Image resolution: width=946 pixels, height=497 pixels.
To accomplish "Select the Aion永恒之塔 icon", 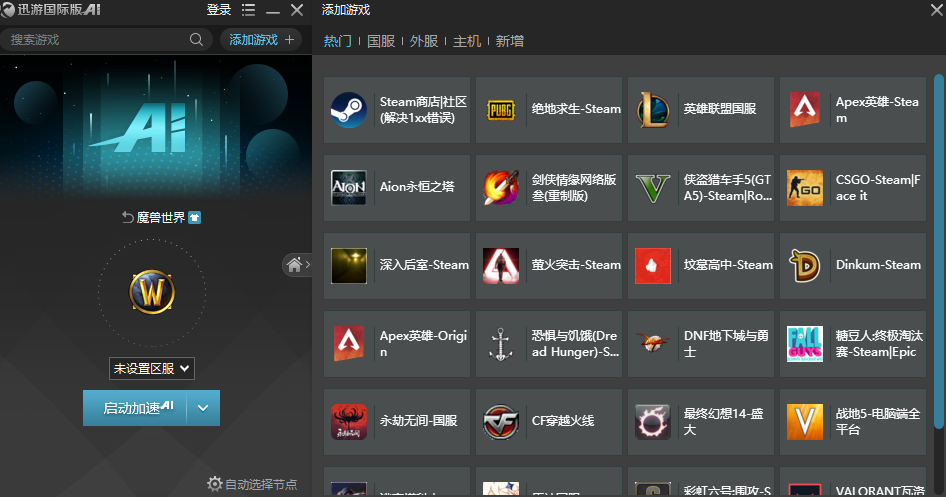I will pyautogui.click(x=349, y=188).
